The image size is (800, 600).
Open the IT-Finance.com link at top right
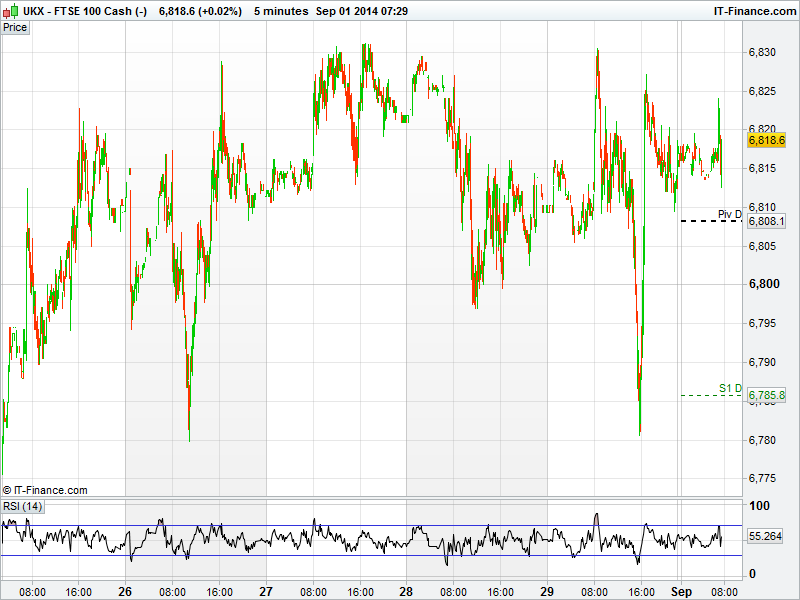[754, 10]
